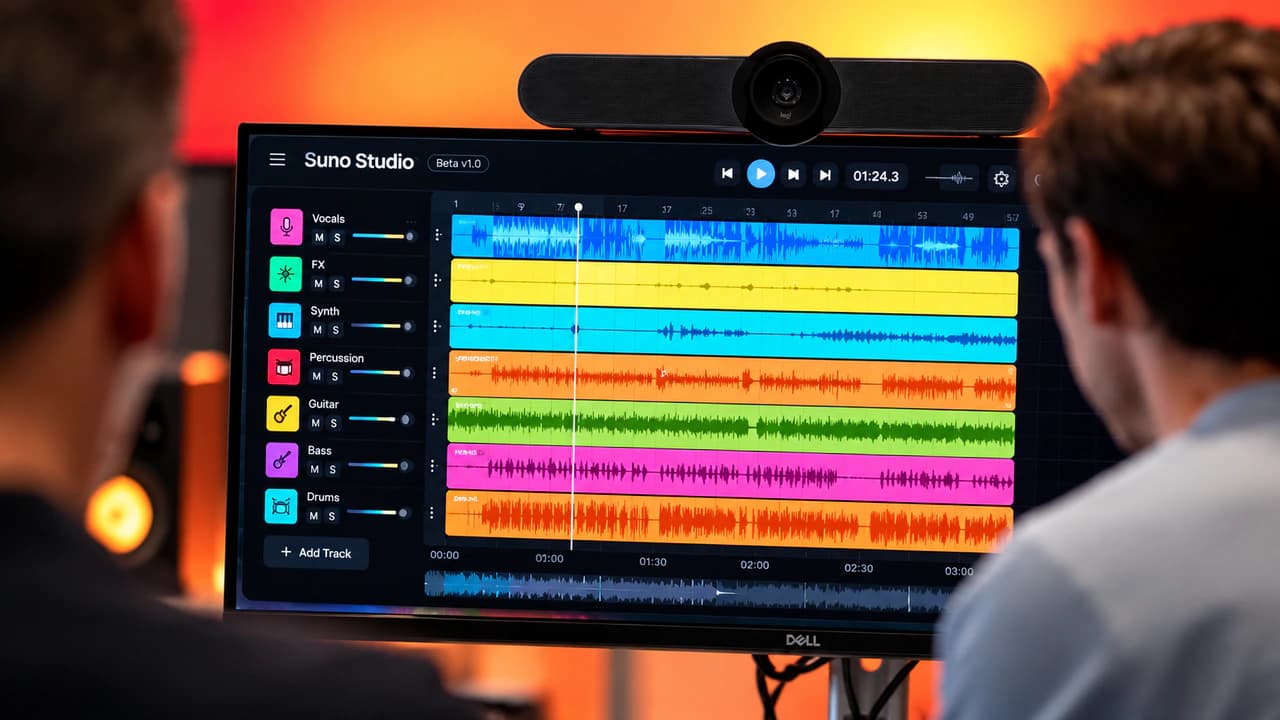Click the Add Track button
This screenshot has height=720, width=1280.
click(x=316, y=553)
